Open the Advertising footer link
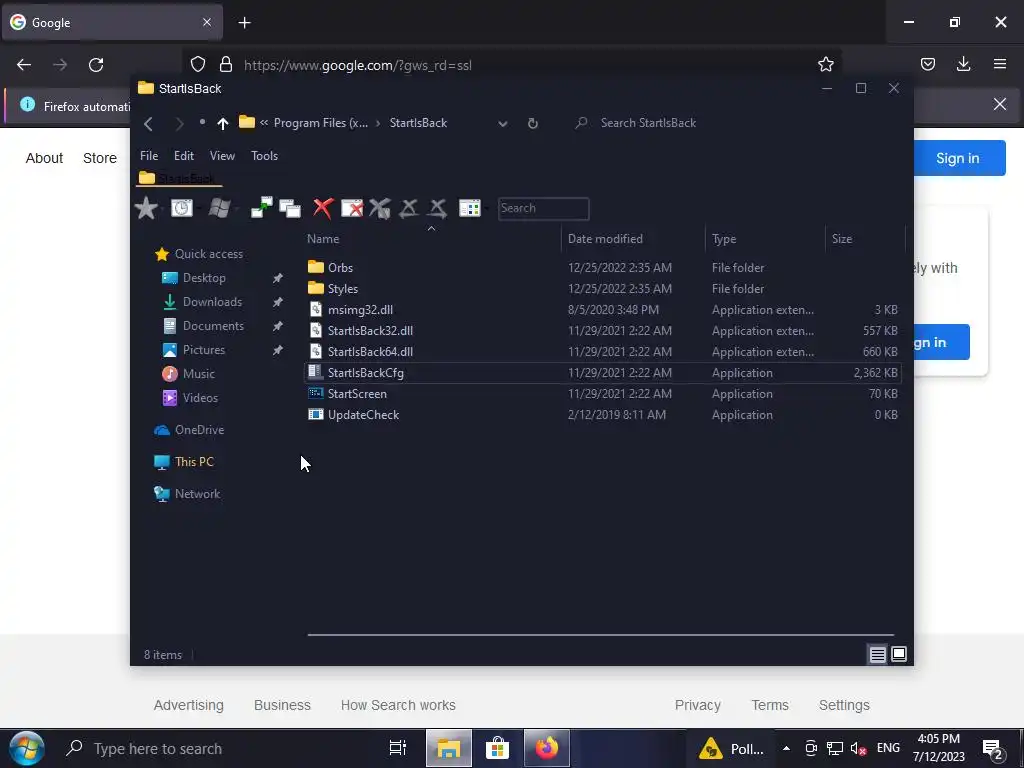This screenshot has width=1024, height=768. tap(189, 705)
